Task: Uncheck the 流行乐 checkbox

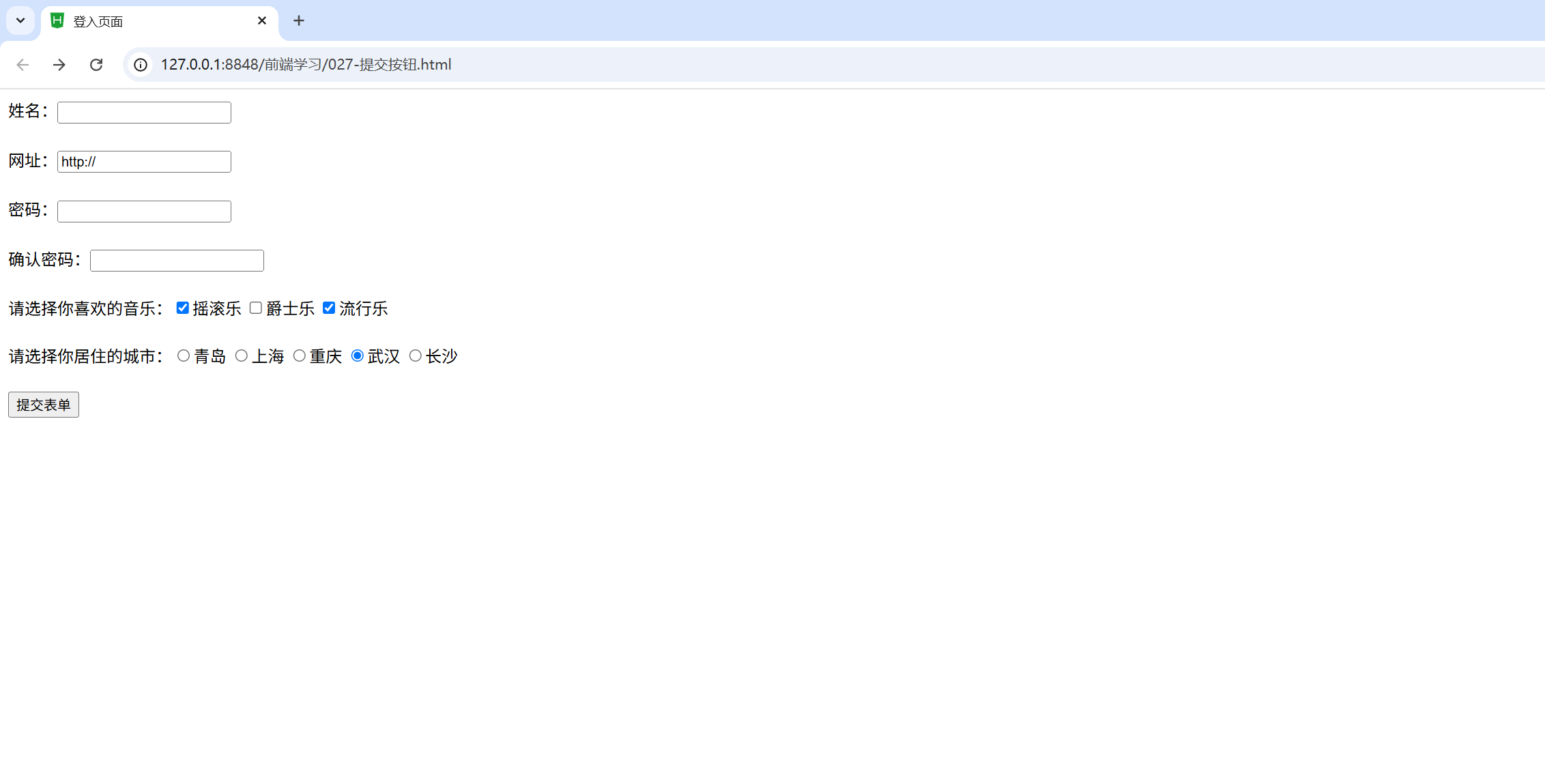Action: click(329, 308)
